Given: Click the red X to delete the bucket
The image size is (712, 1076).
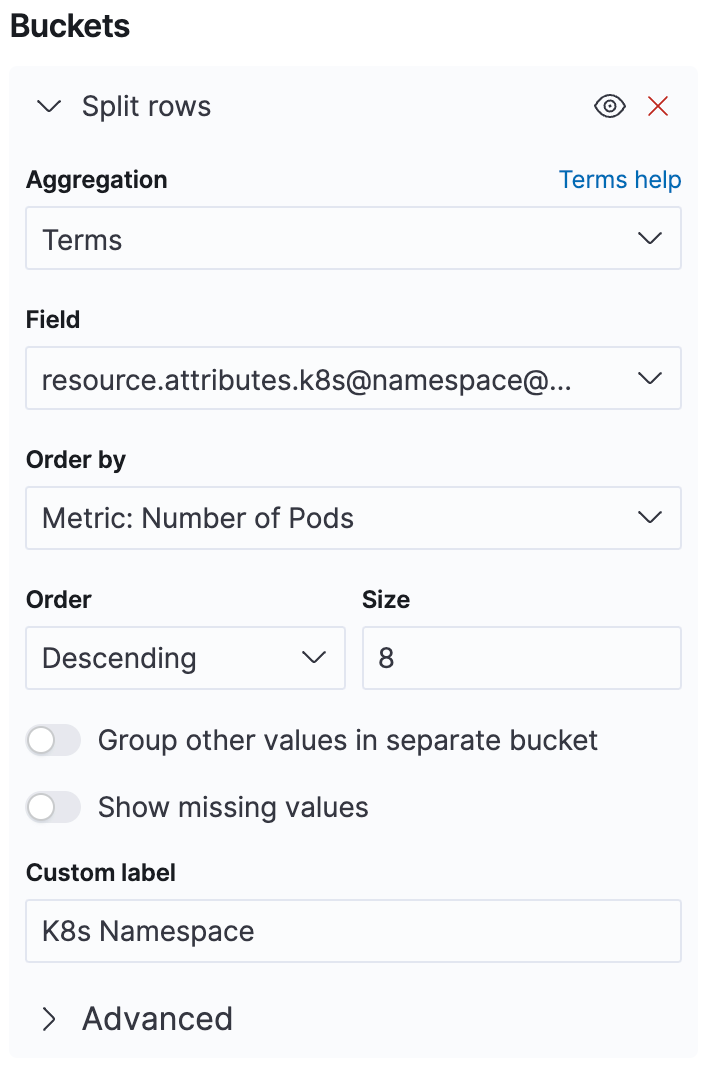Looking at the screenshot, I should tap(657, 105).
